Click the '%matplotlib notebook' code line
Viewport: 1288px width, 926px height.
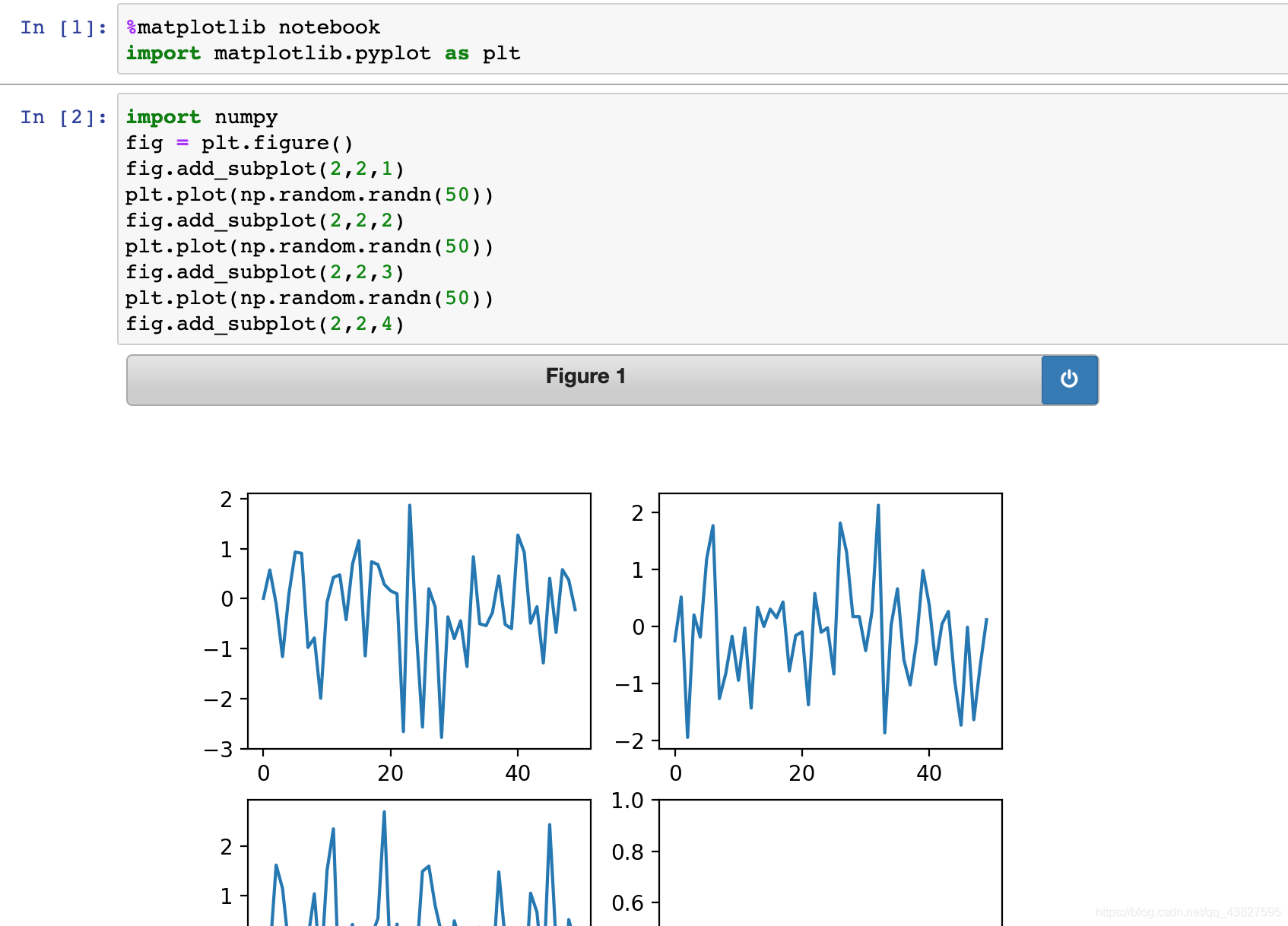click(253, 27)
